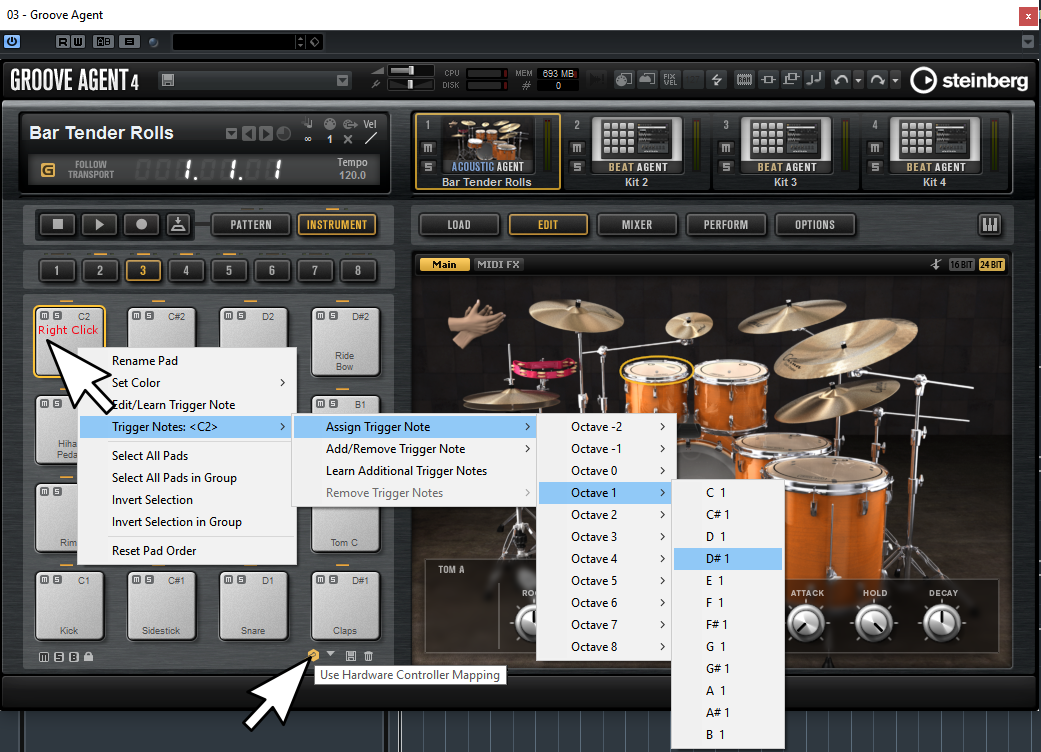Open the OPTIONS page tab
1041x752 pixels.
coord(815,225)
